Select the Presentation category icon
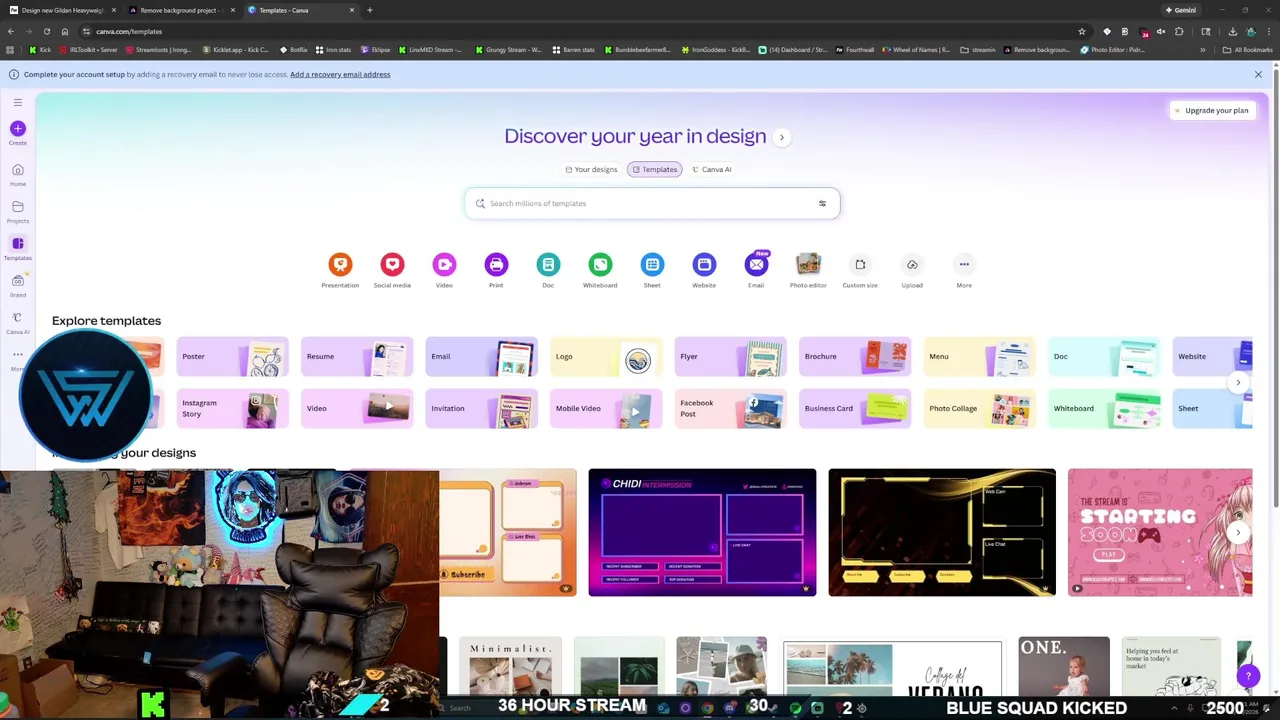 340,264
